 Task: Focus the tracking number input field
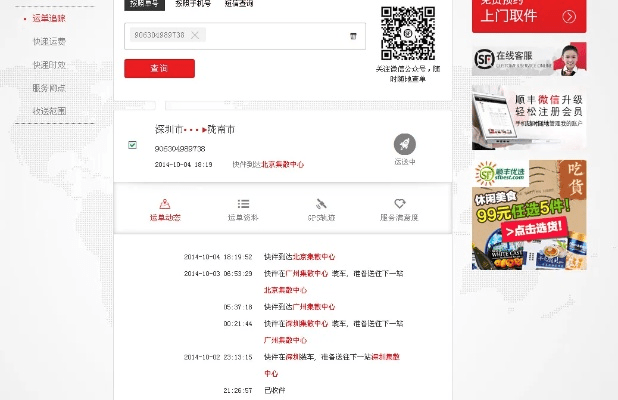245,36
